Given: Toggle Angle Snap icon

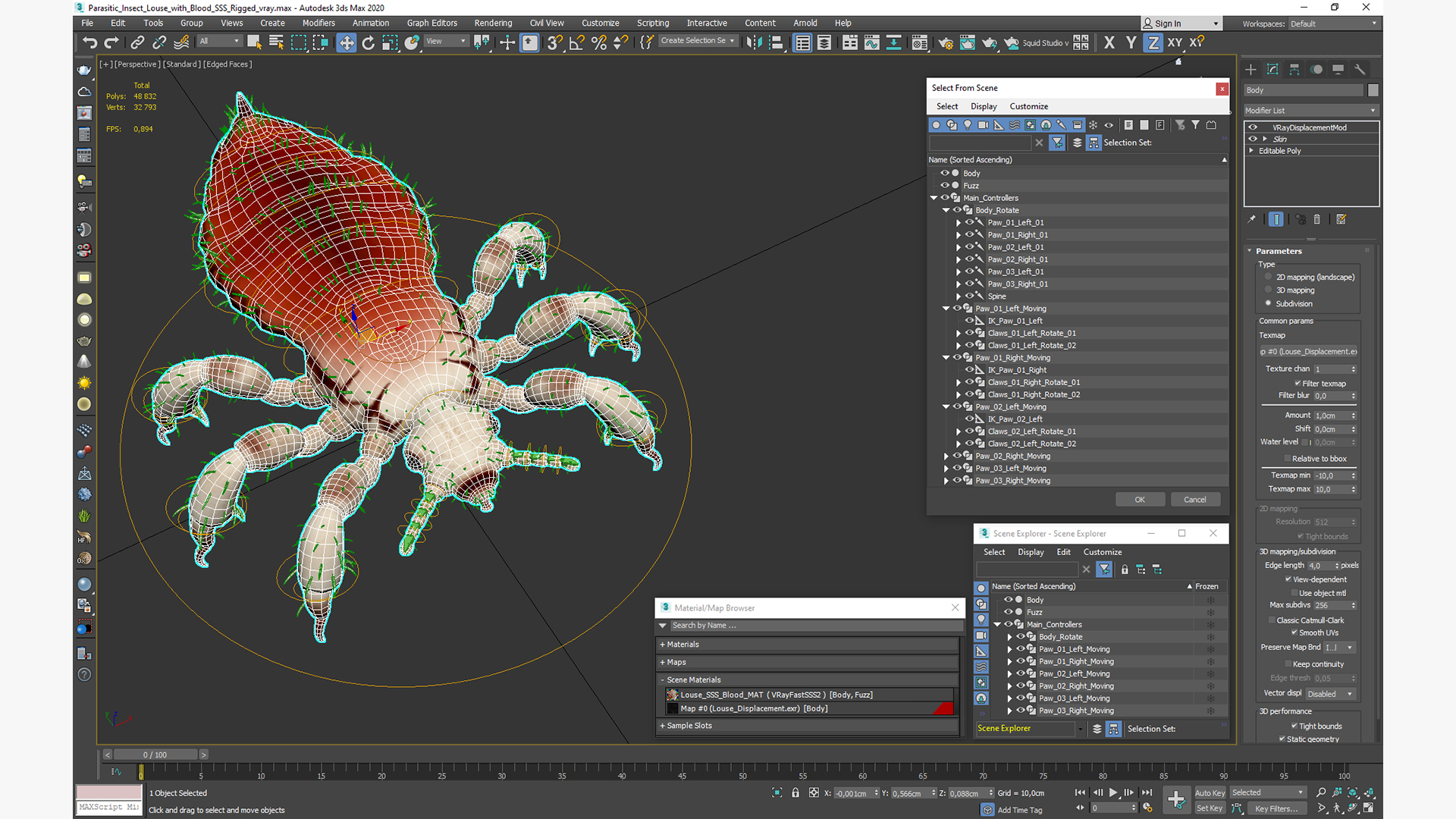Looking at the screenshot, I should pyautogui.click(x=577, y=43).
